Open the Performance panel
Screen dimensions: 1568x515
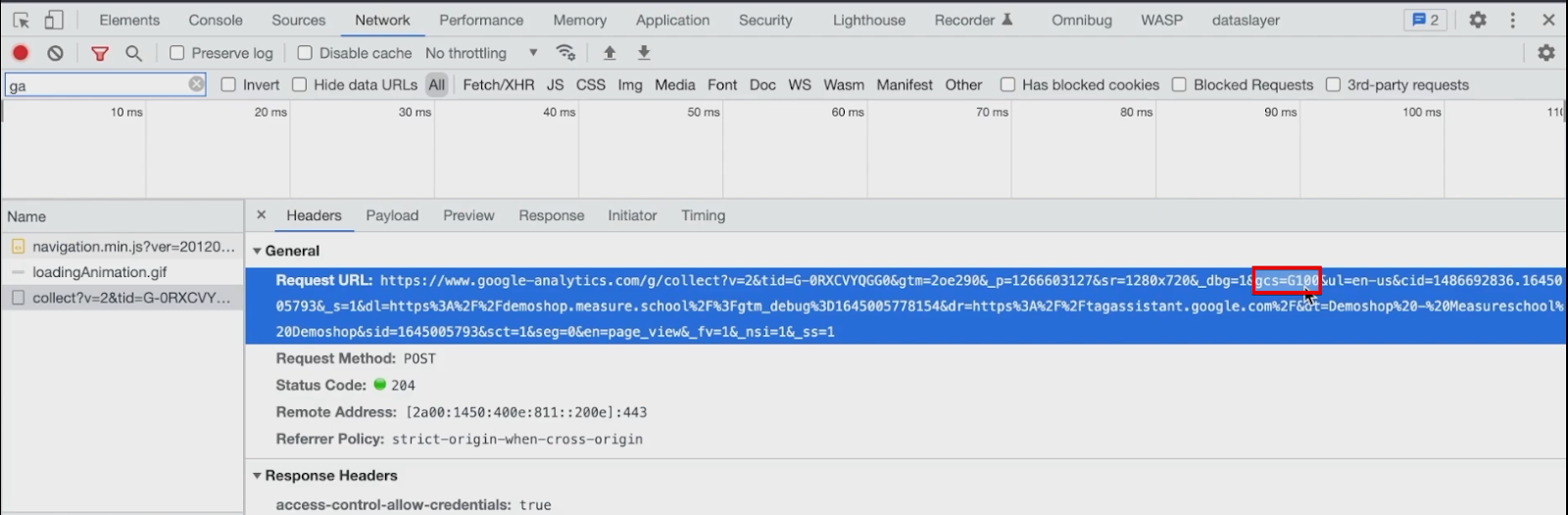[481, 20]
